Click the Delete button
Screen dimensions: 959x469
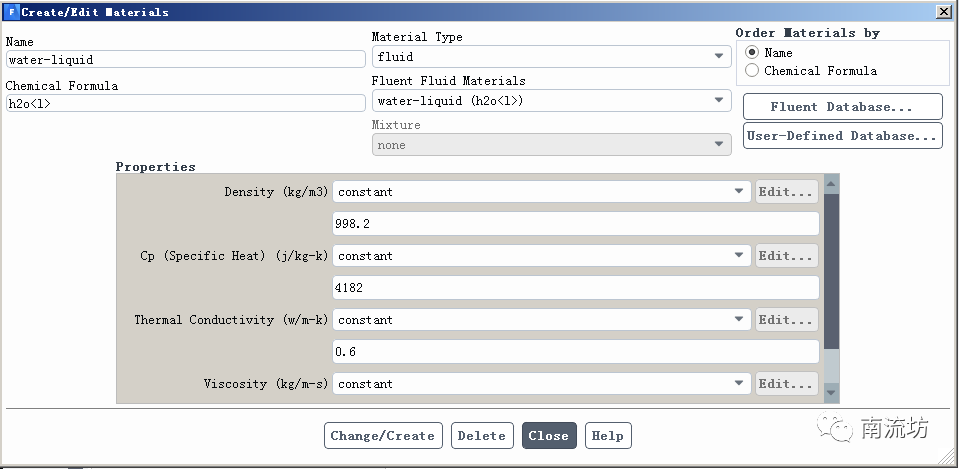tap(482, 436)
